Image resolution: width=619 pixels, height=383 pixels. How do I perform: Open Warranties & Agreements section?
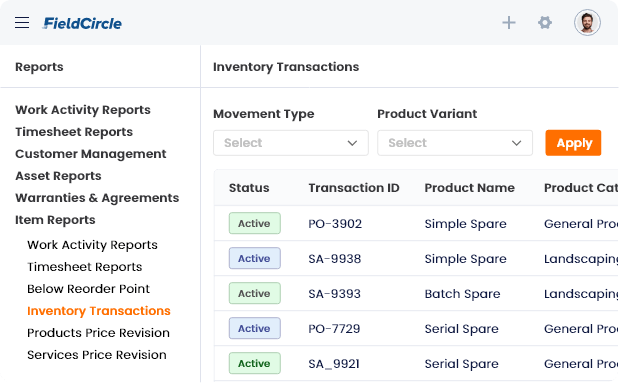[97, 198]
